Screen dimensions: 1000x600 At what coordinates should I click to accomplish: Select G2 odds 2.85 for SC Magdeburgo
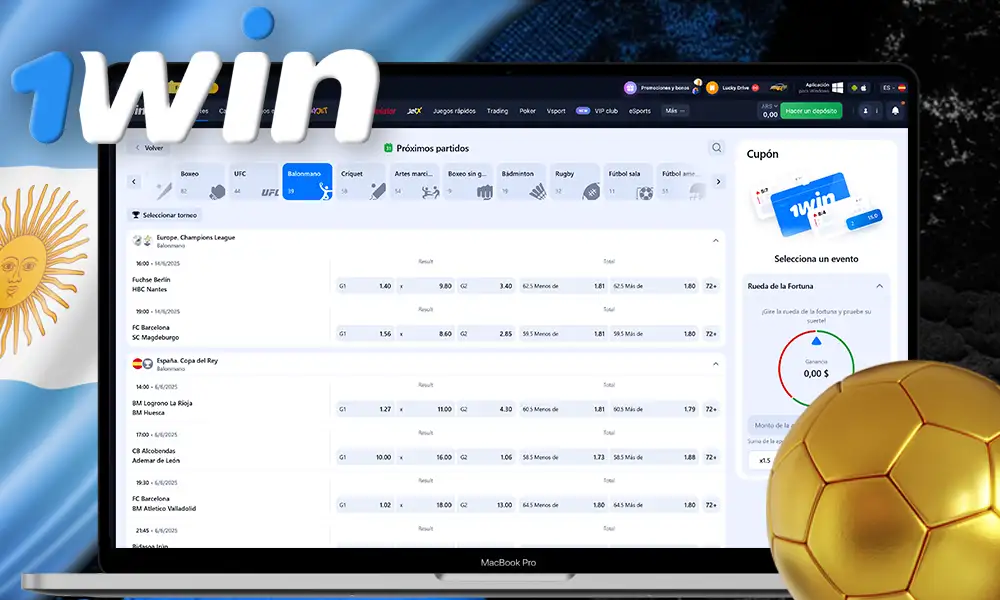pyautogui.click(x=486, y=334)
